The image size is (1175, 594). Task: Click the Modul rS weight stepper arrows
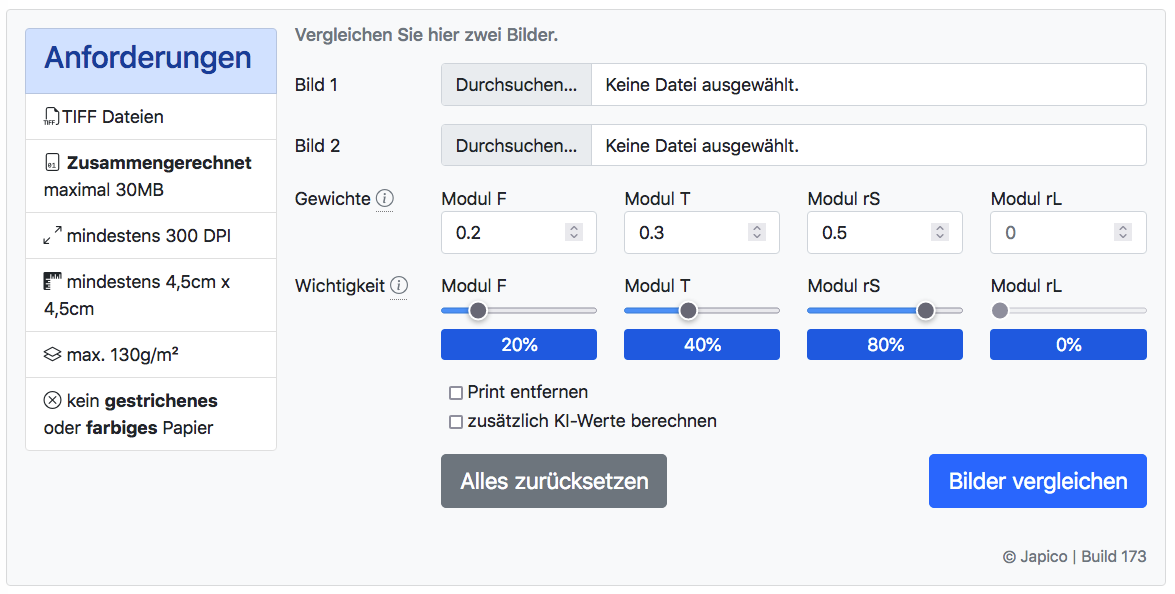click(940, 232)
